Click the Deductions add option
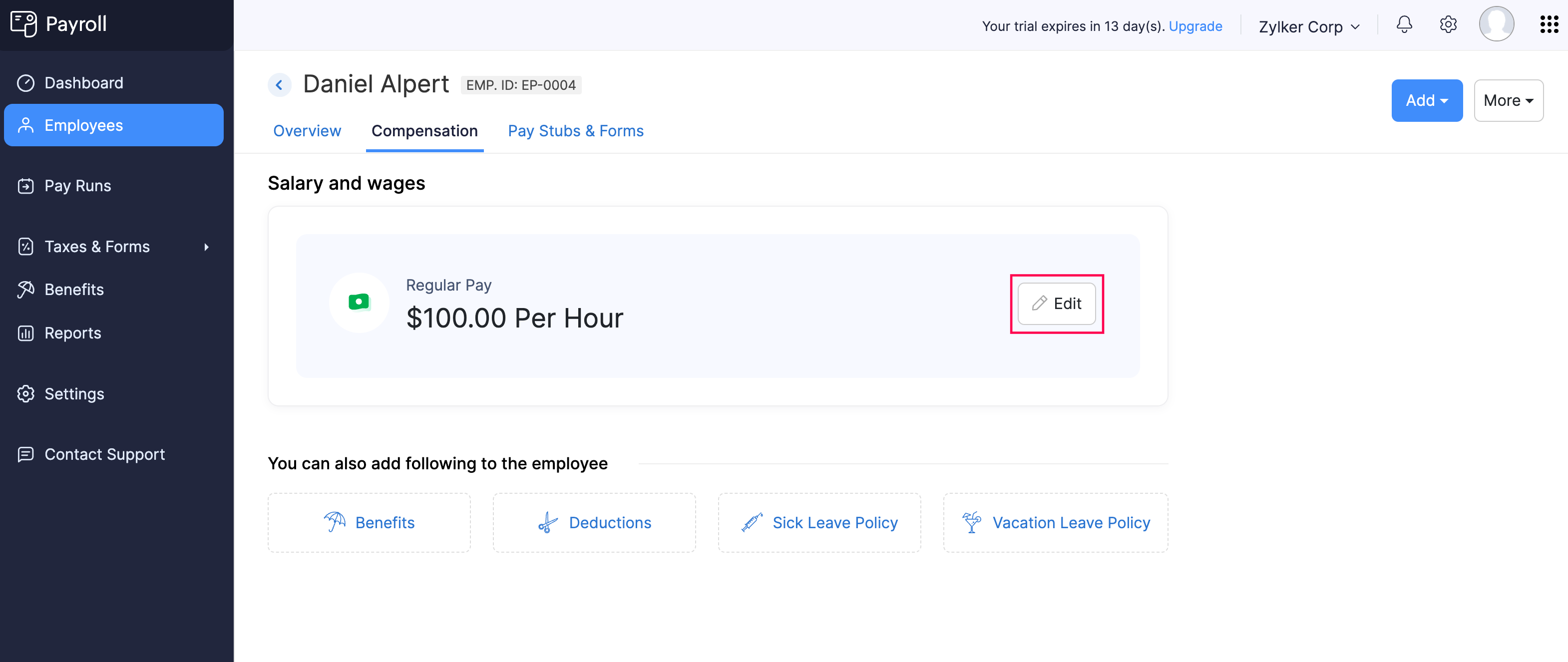 pyautogui.click(x=608, y=522)
